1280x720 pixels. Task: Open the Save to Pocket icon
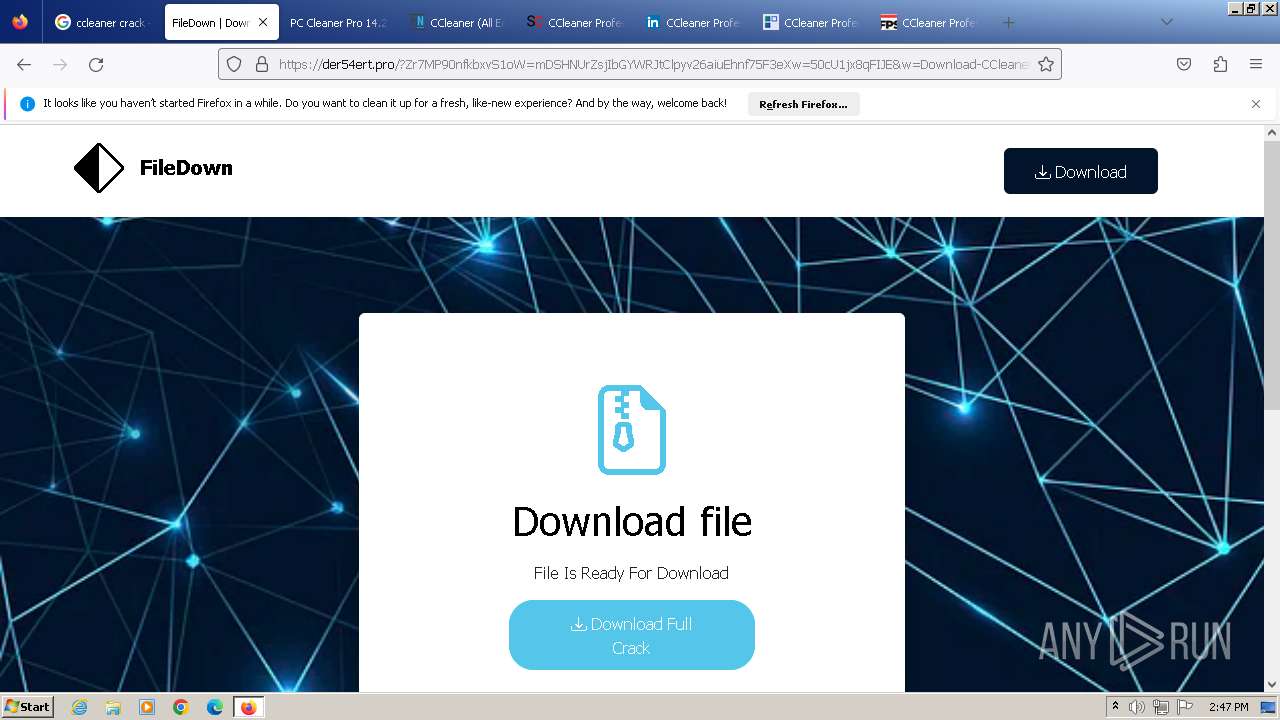point(1184,64)
